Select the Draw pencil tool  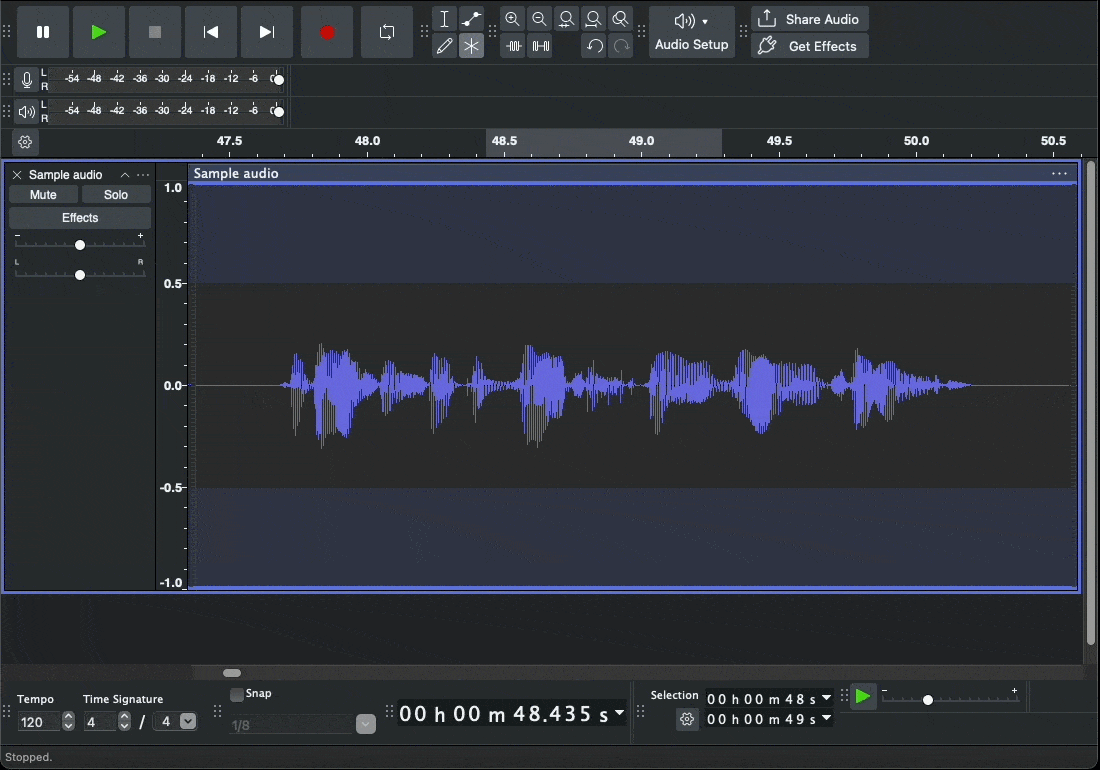pos(445,46)
